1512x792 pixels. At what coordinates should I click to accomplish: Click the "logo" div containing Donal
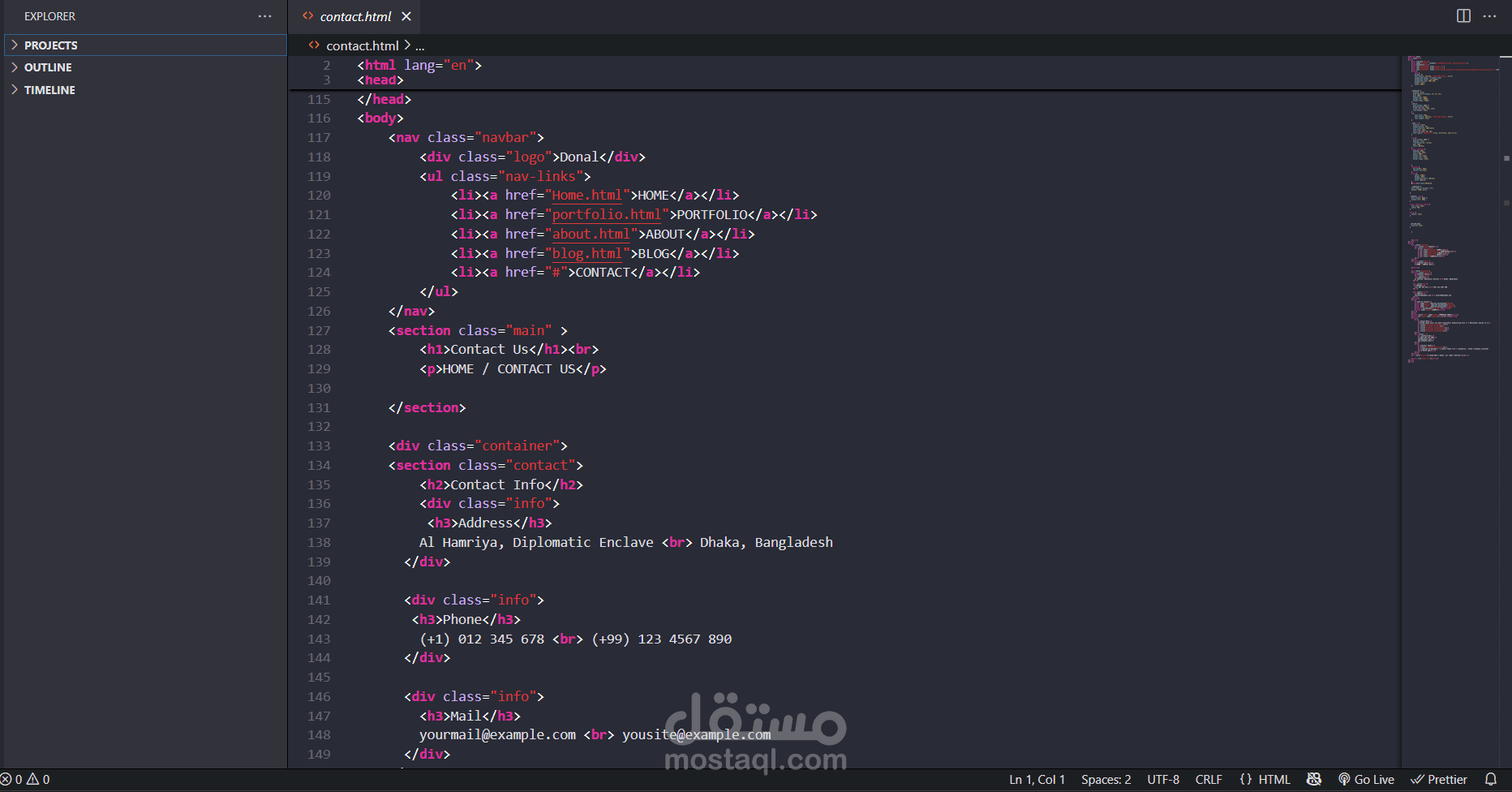click(x=533, y=157)
